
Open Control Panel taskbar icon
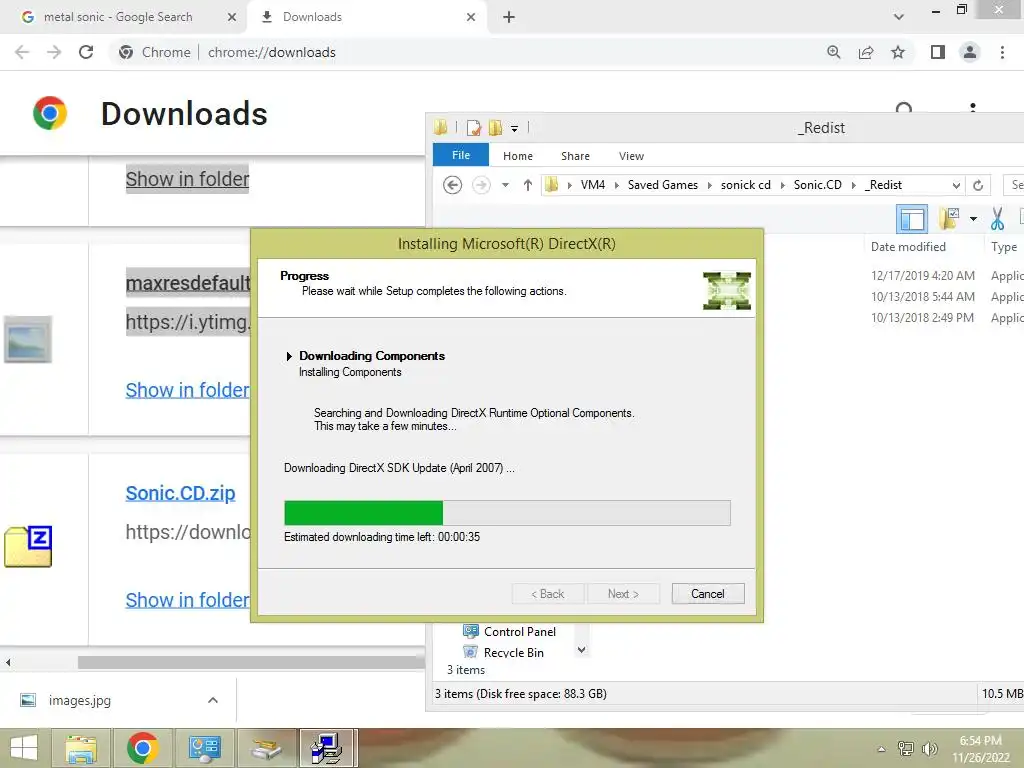(204, 748)
